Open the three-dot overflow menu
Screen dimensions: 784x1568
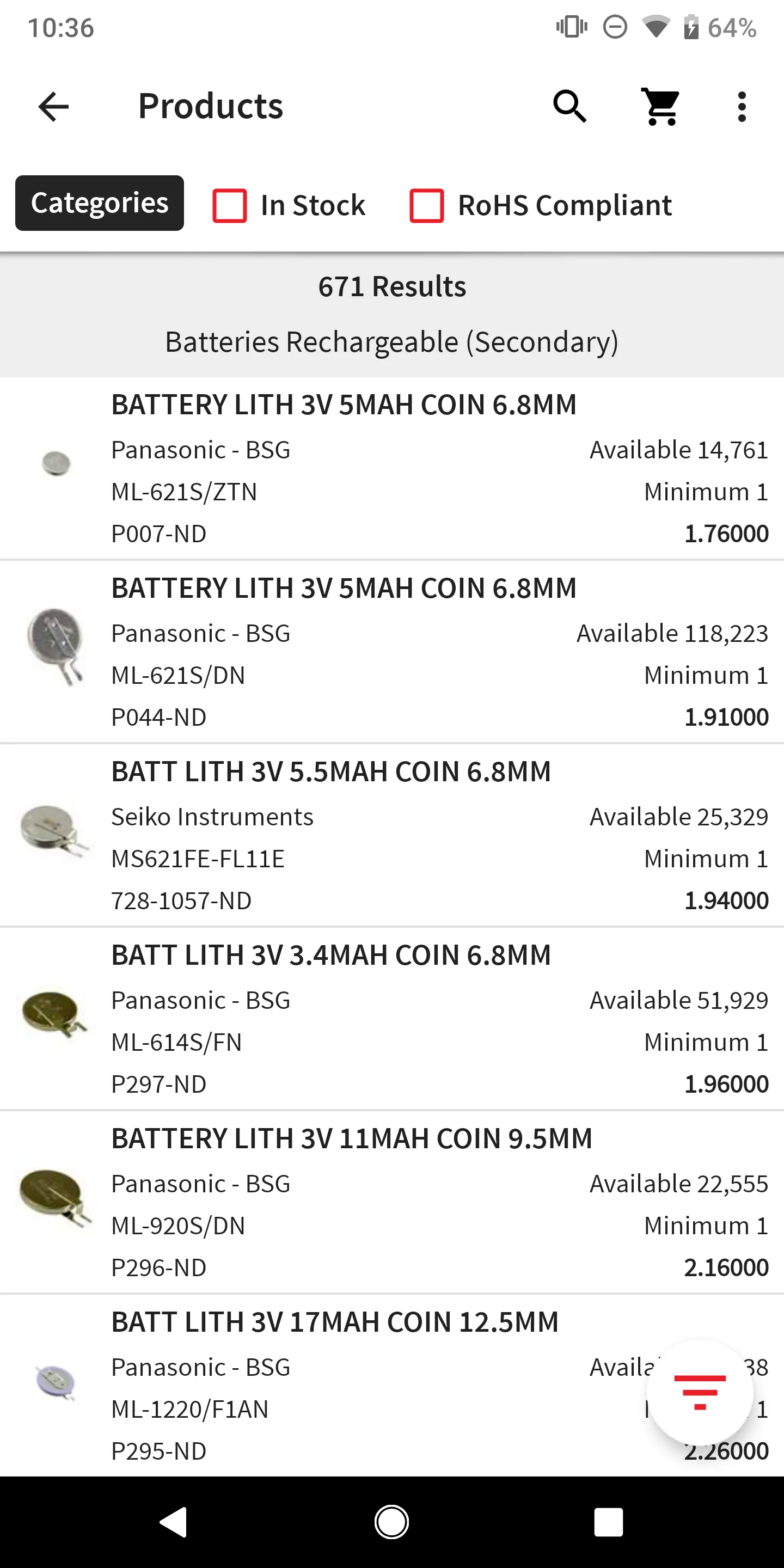coord(742,107)
